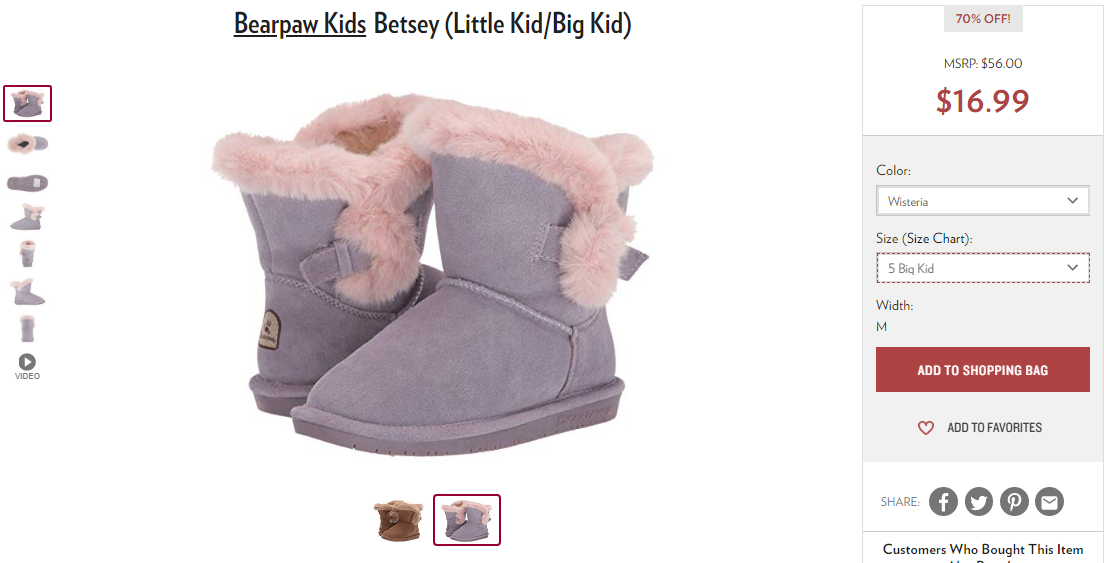Viewport: 1104px width, 563px height.
Task: Expand the Size dropdown showing 5 Big Kid
Action: pyautogui.click(x=982, y=268)
